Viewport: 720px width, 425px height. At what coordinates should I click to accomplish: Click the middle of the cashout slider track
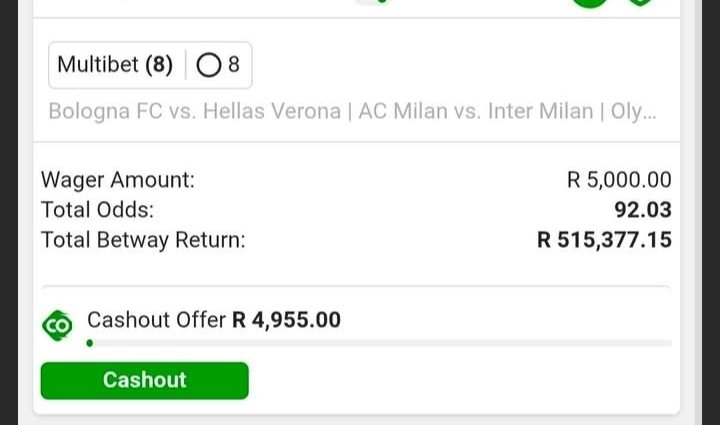[379, 343]
